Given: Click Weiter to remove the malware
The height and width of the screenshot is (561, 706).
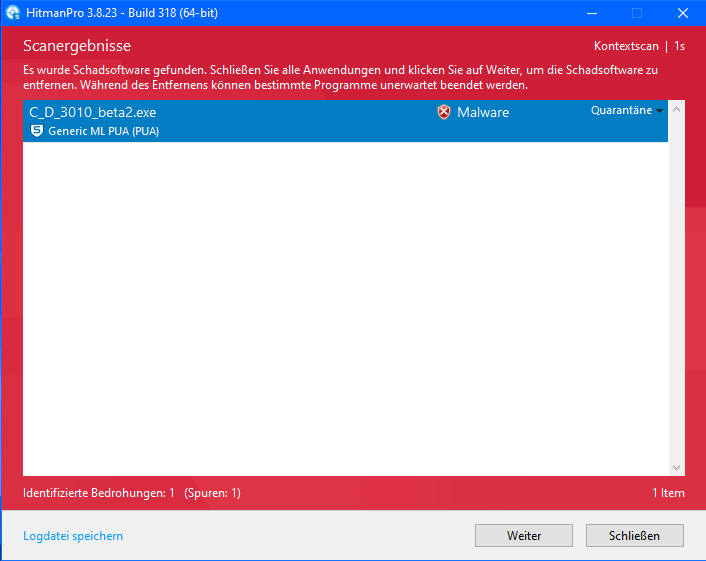Looking at the screenshot, I should (x=524, y=535).
